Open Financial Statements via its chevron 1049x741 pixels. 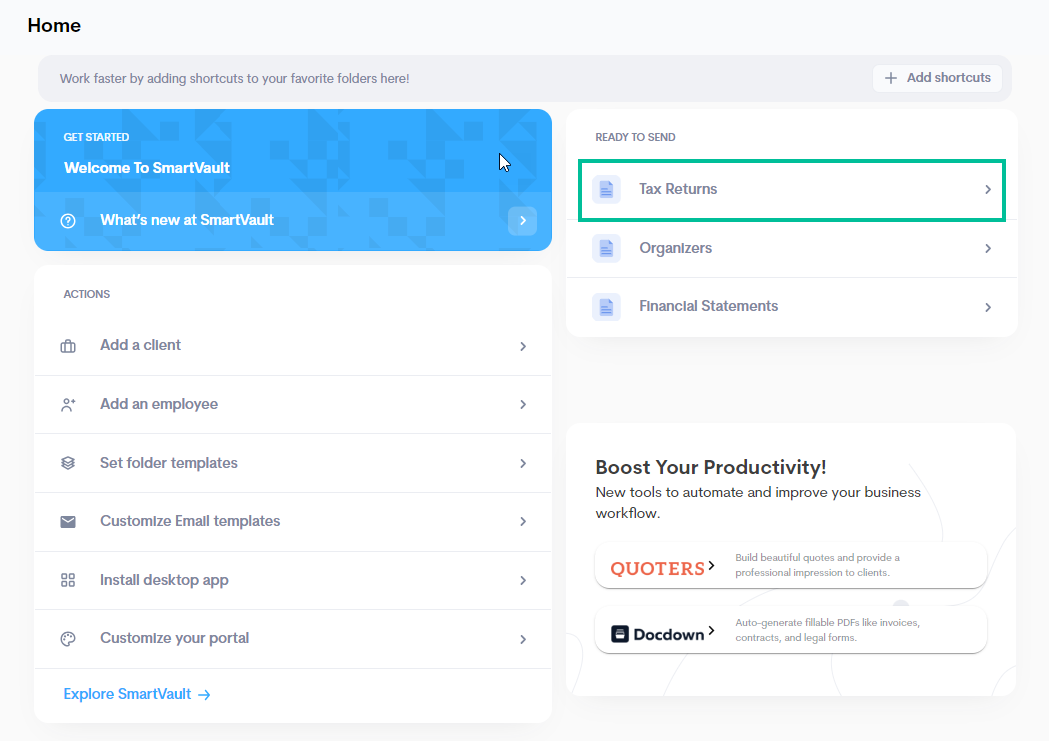987,307
